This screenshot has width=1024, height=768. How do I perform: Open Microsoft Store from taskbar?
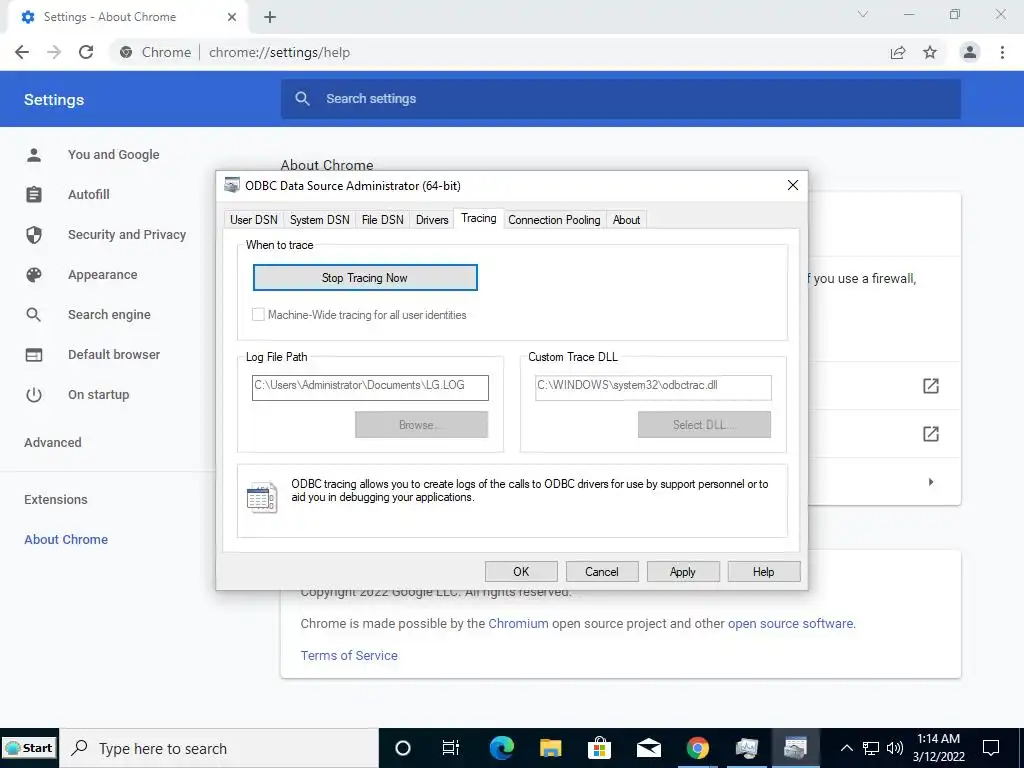point(599,748)
